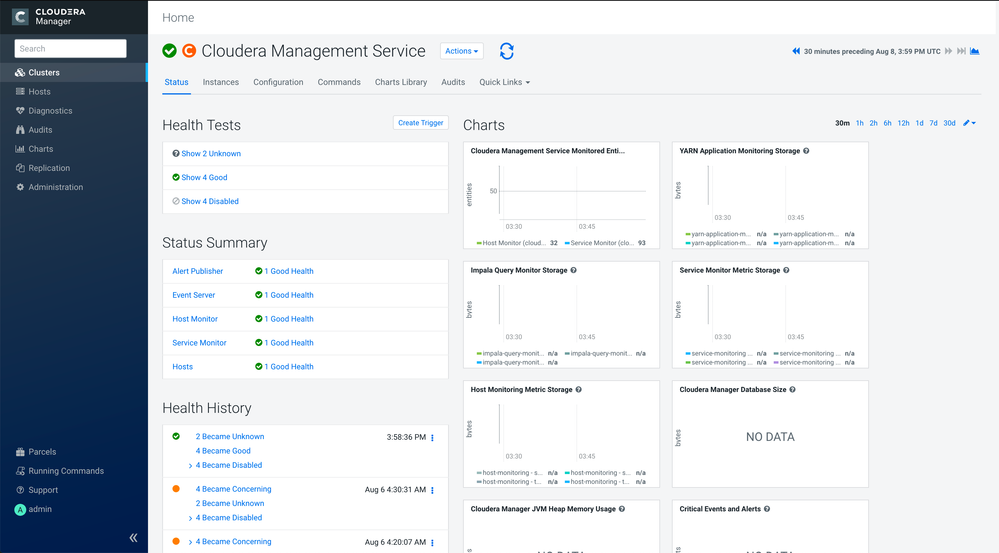Open the Charts Library tab
Image resolution: width=999 pixels, height=553 pixels.
[401, 82]
